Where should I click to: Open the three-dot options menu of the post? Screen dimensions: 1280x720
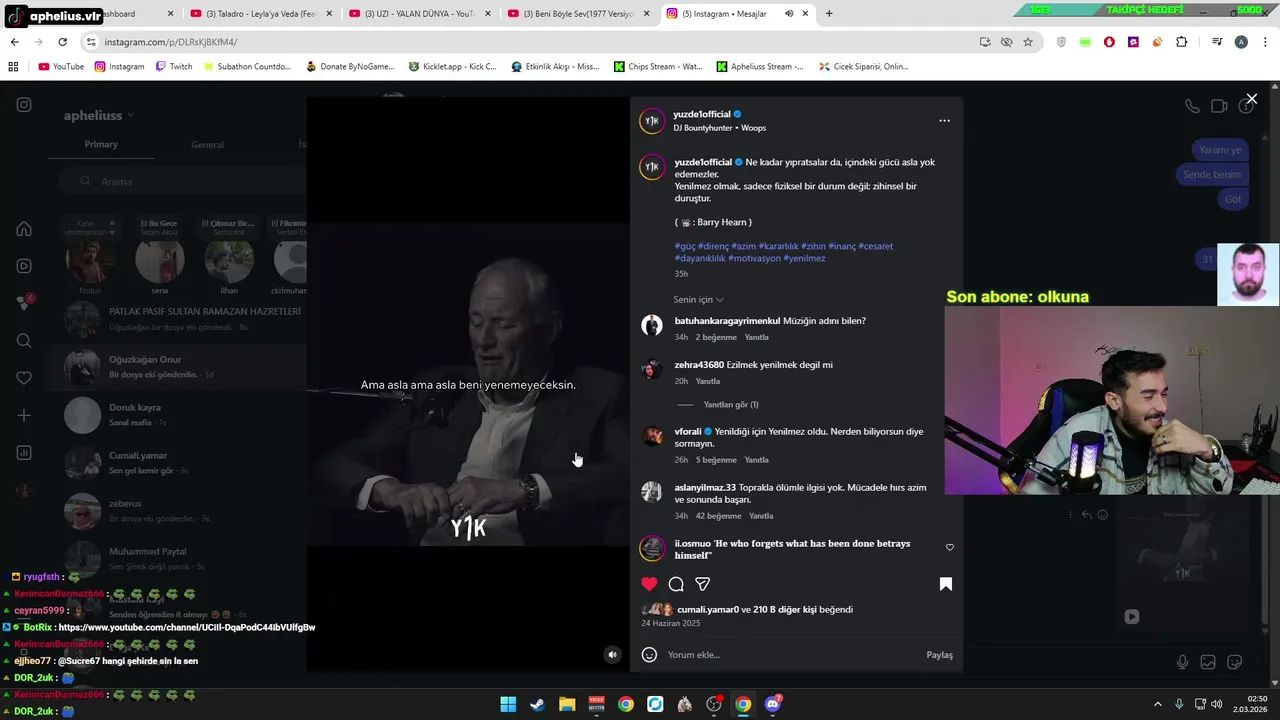(944, 121)
